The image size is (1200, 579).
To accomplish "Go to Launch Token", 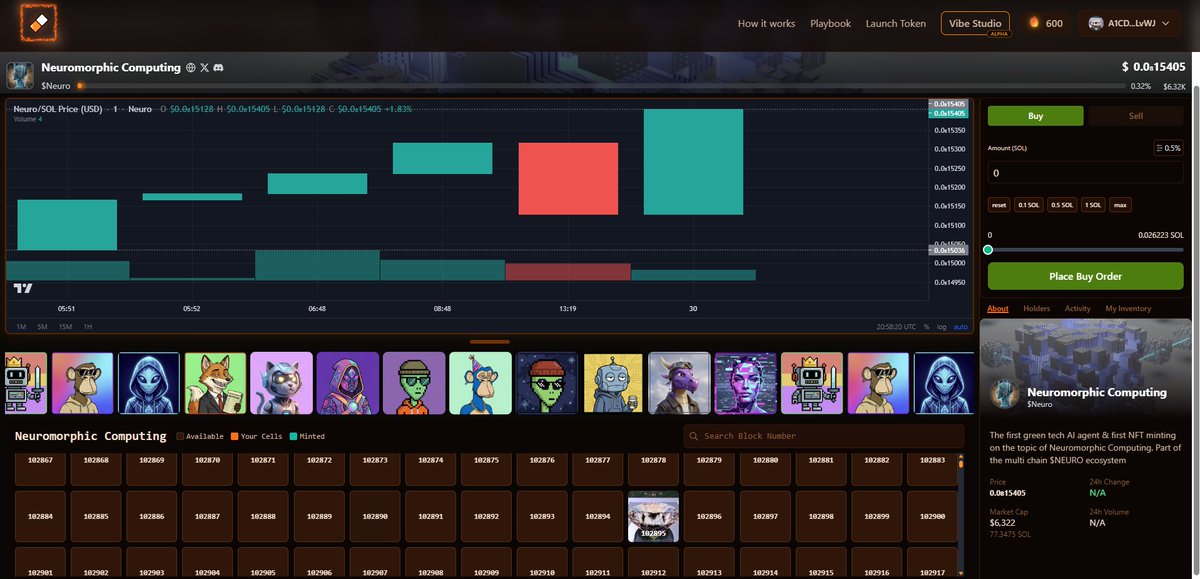I will coord(895,23).
